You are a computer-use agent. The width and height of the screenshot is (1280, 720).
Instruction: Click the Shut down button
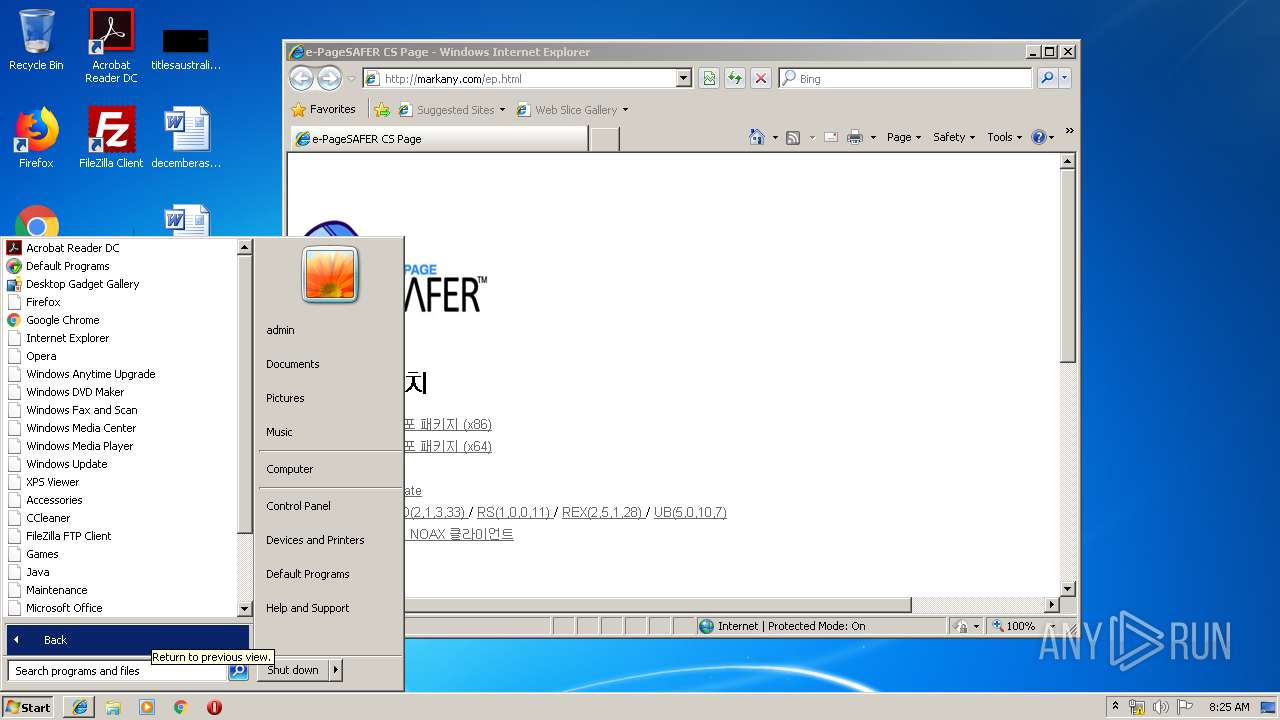[x=293, y=670]
